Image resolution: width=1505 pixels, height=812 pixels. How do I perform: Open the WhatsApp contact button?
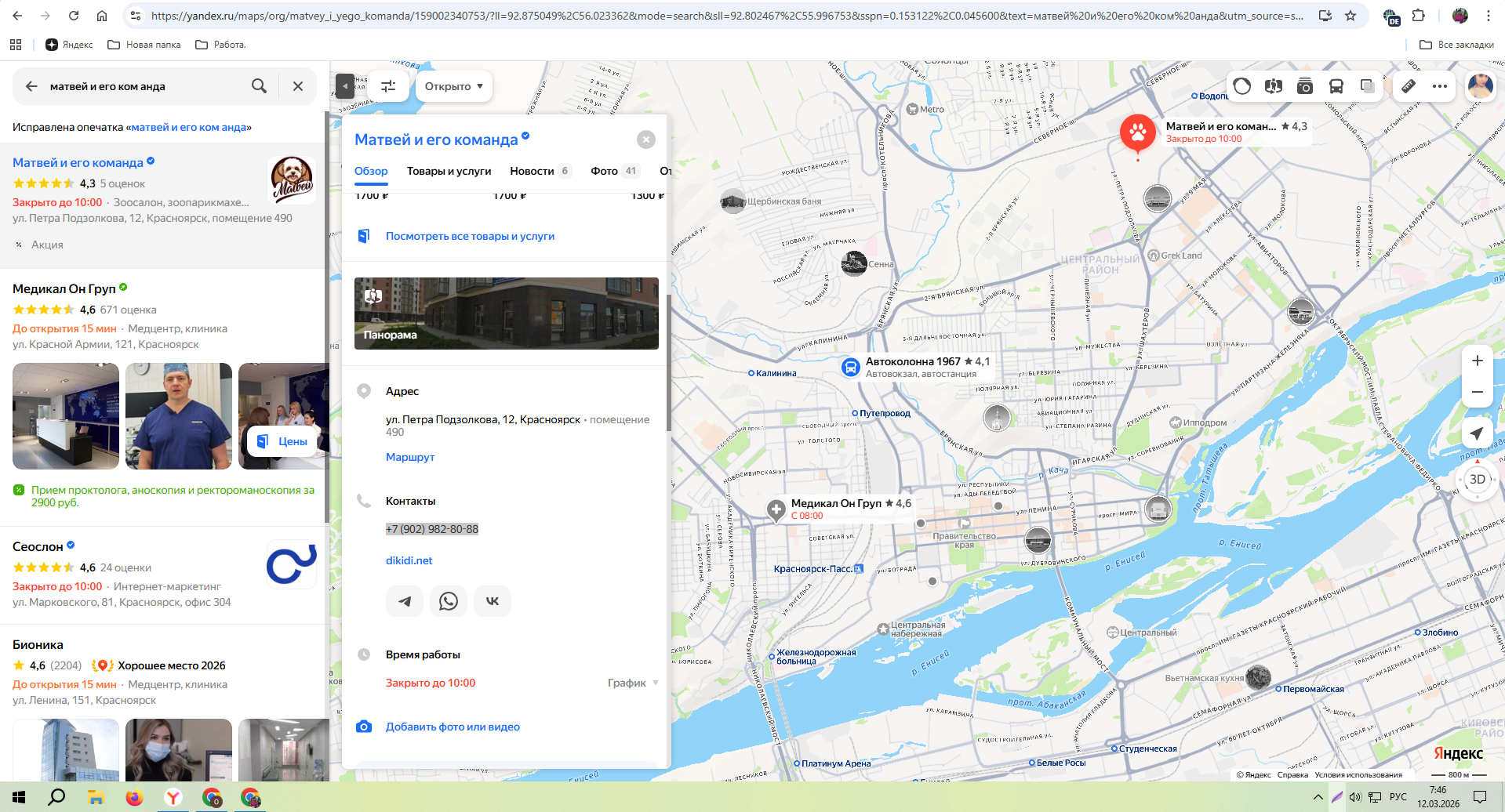click(449, 601)
